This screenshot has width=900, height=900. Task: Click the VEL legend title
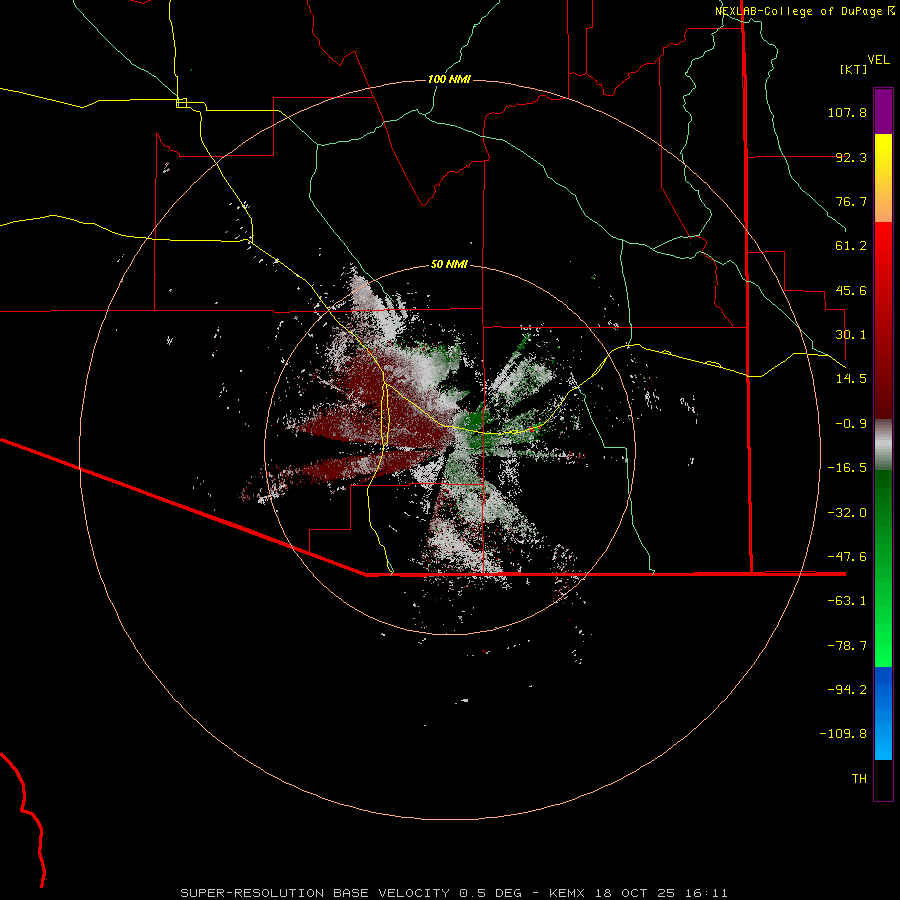878,60
